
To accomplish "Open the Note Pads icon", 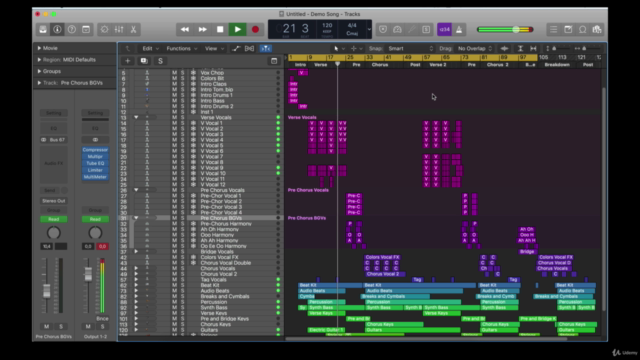I will click(x=568, y=29).
